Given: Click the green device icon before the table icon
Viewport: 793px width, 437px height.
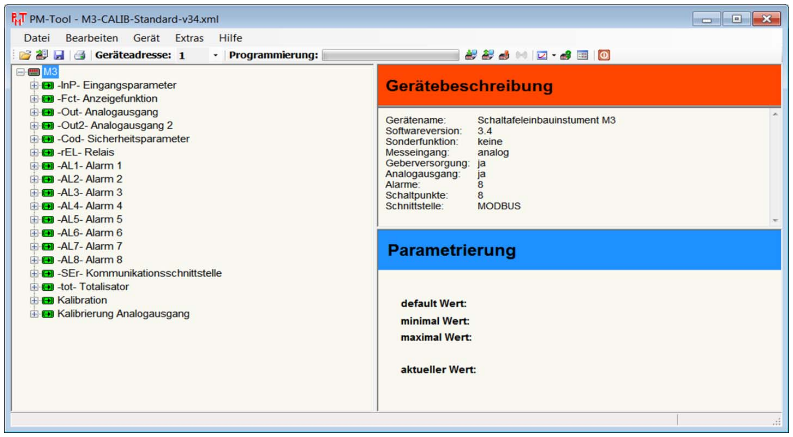Looking at the screenshot, I should [565, 55].
